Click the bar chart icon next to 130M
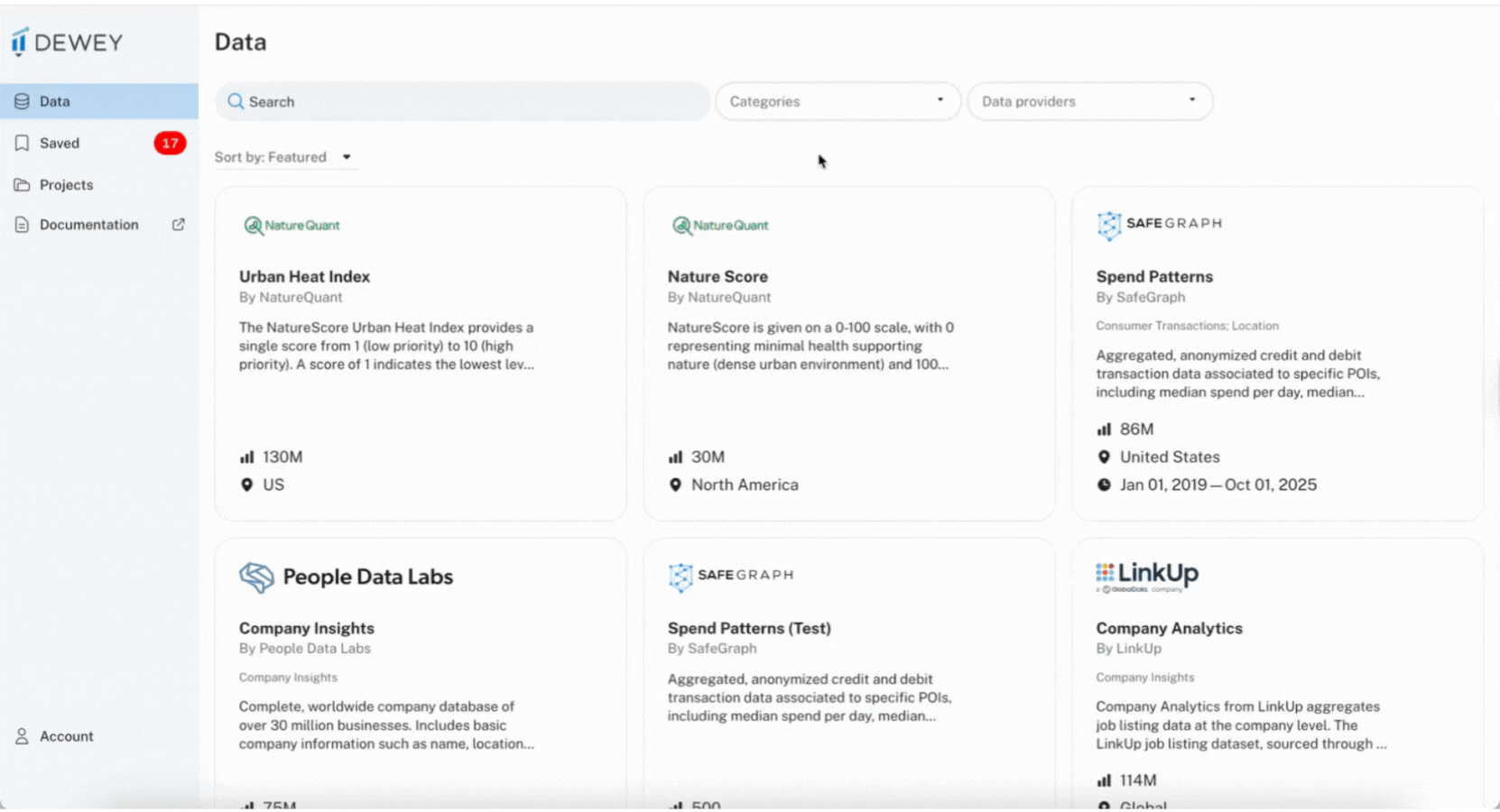This screenshot has height=812, width=1500. (246, 457)
